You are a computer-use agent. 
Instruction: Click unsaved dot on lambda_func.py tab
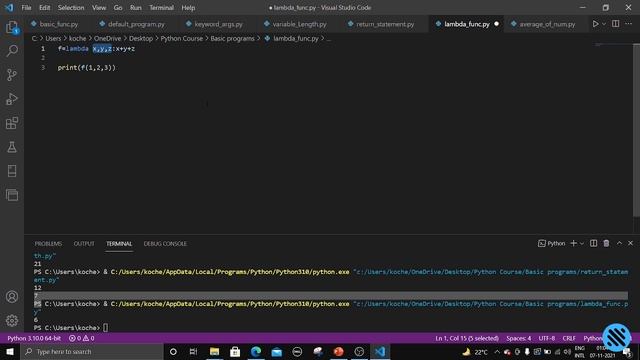pos(496,24)
